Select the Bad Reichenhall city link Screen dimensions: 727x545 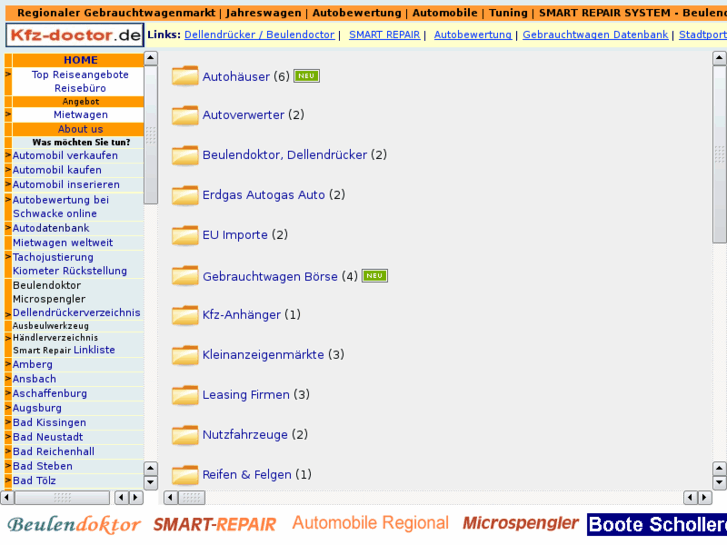tap(54, 451)
